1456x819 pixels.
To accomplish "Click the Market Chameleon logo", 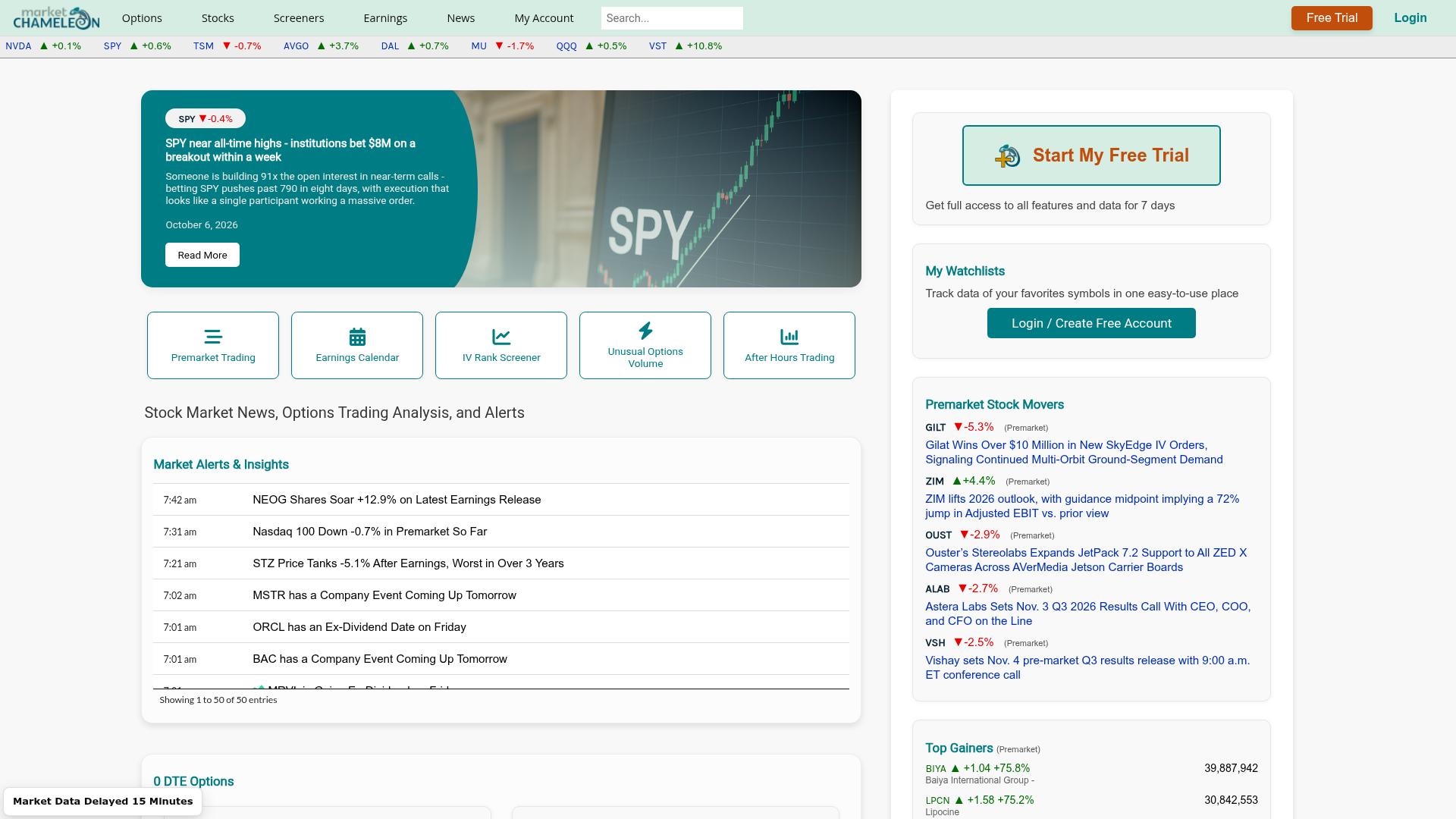I will tap(56, 18).
